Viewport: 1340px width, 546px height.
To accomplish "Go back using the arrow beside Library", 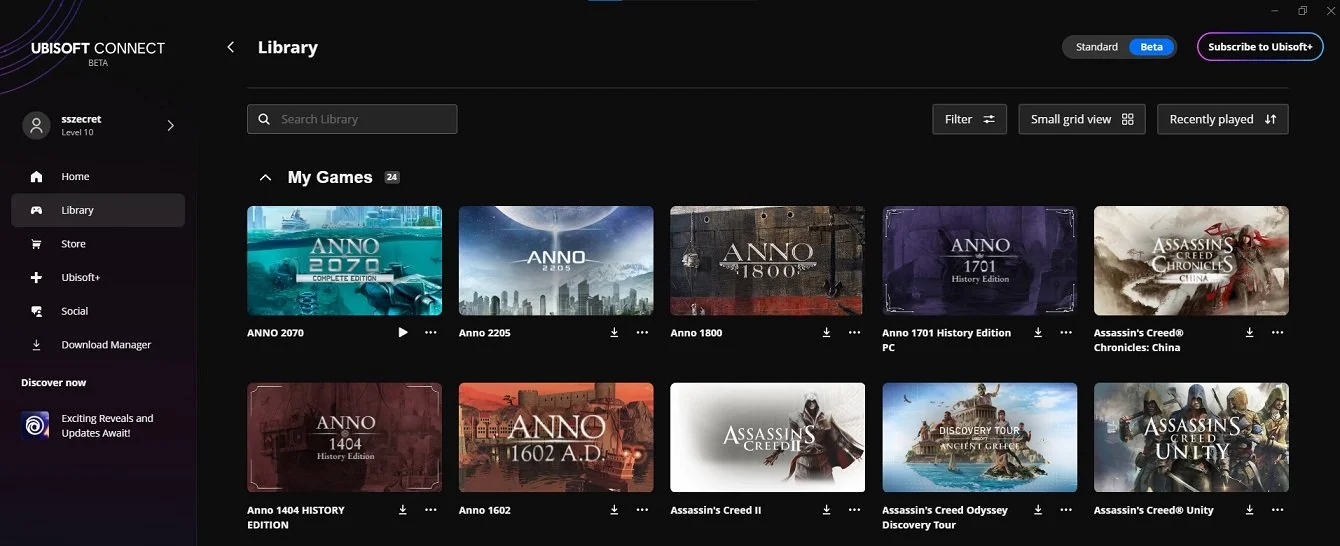I will [231, 47].
